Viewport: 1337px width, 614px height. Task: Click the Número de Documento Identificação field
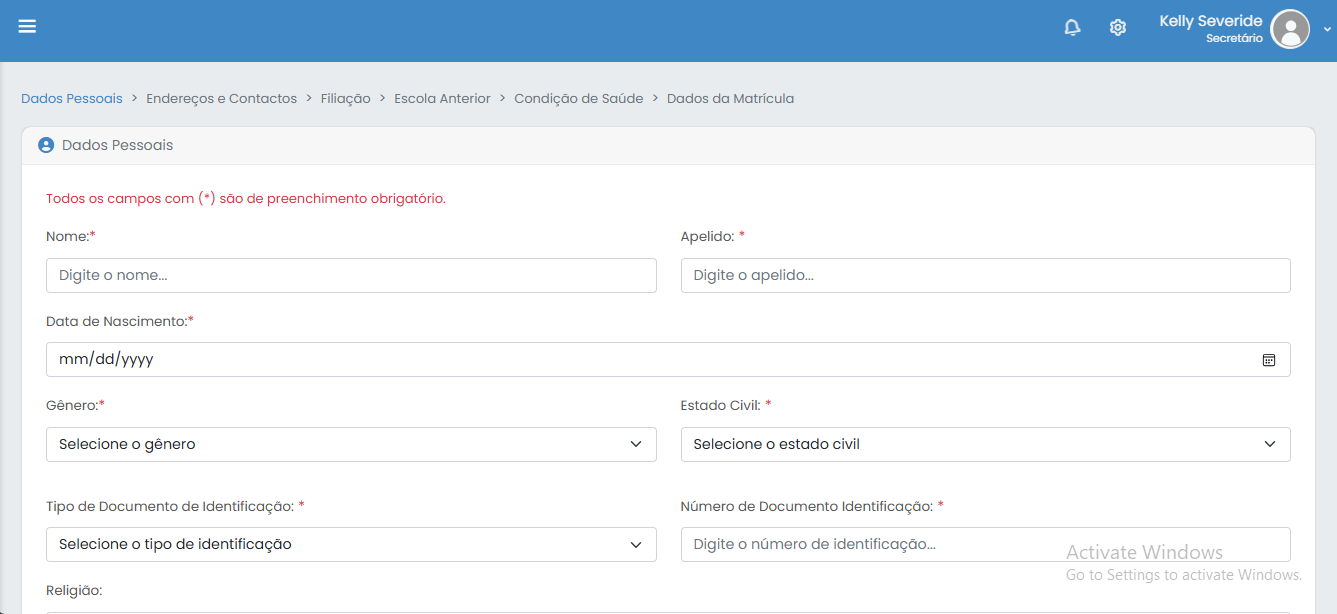[x=985, y=544]
